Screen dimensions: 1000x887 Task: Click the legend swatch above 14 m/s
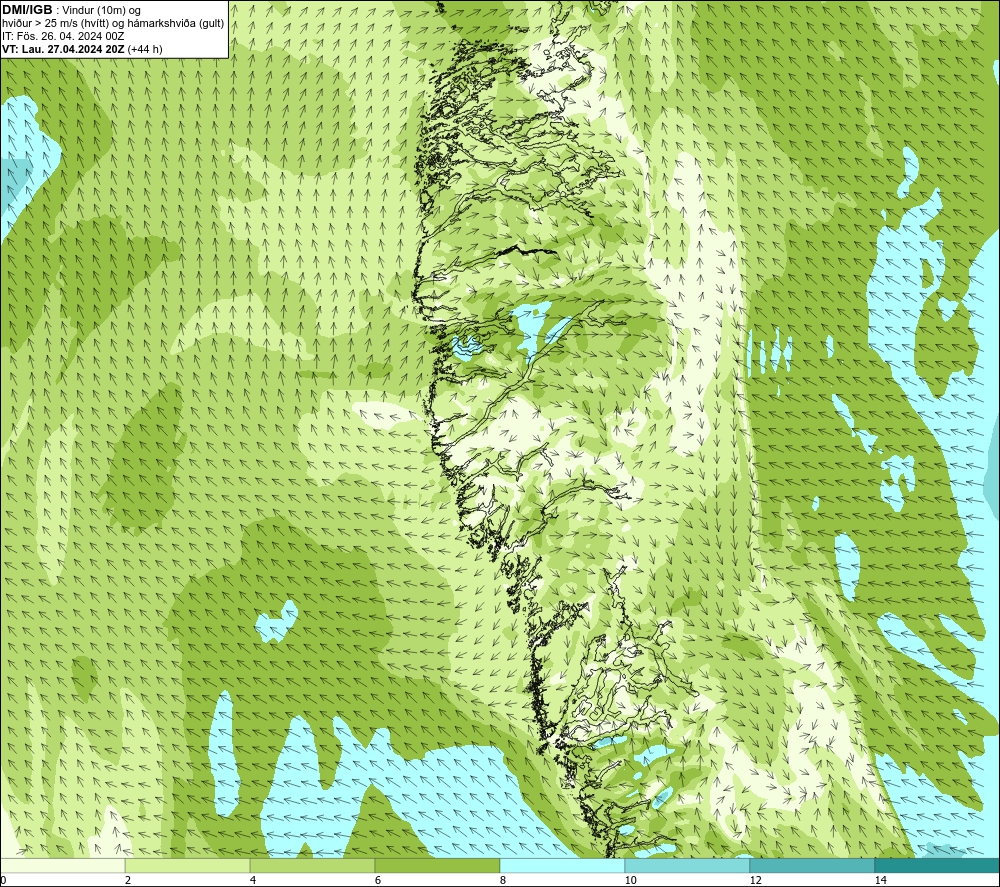[937, 865]
